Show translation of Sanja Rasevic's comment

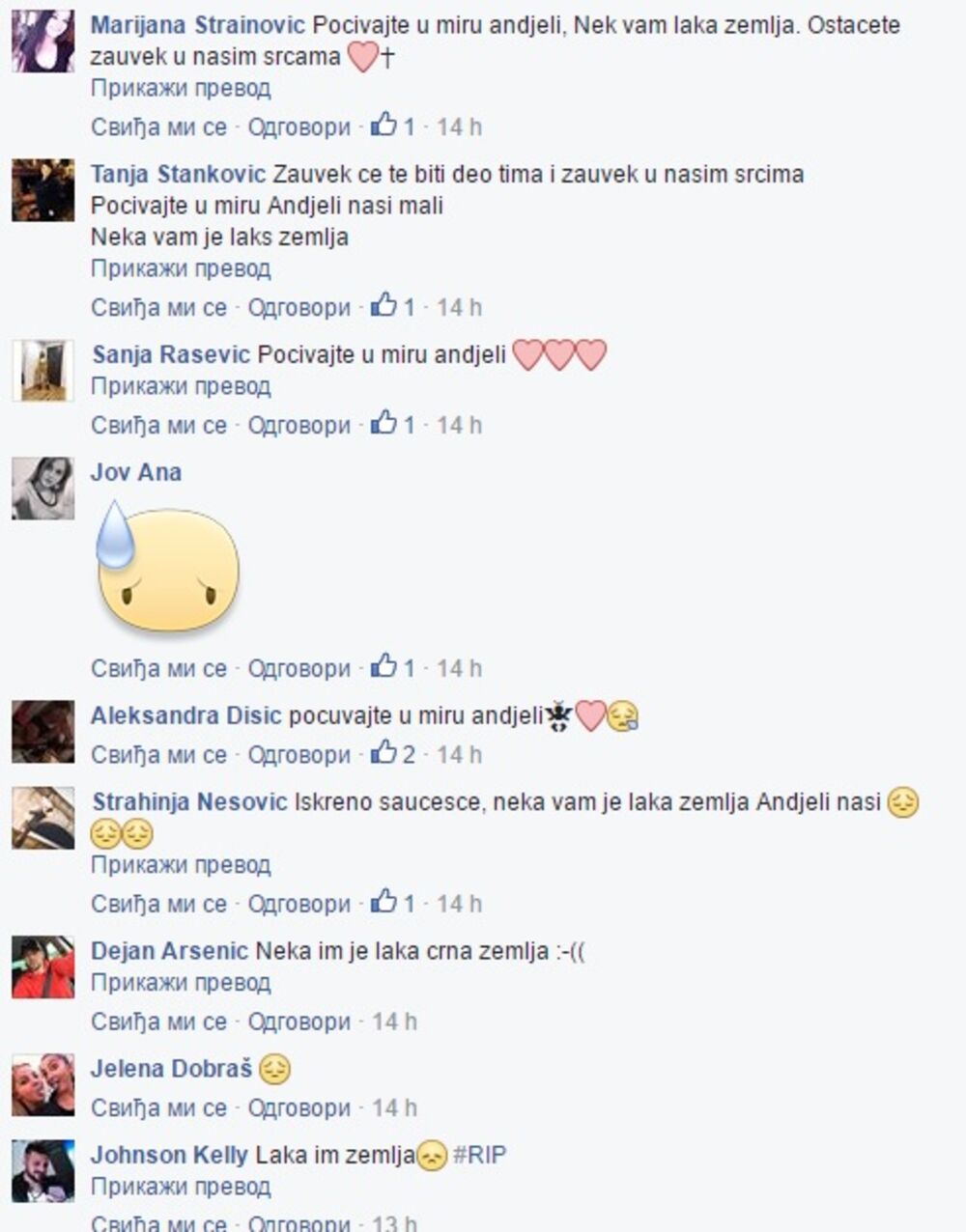pos(181,386)
